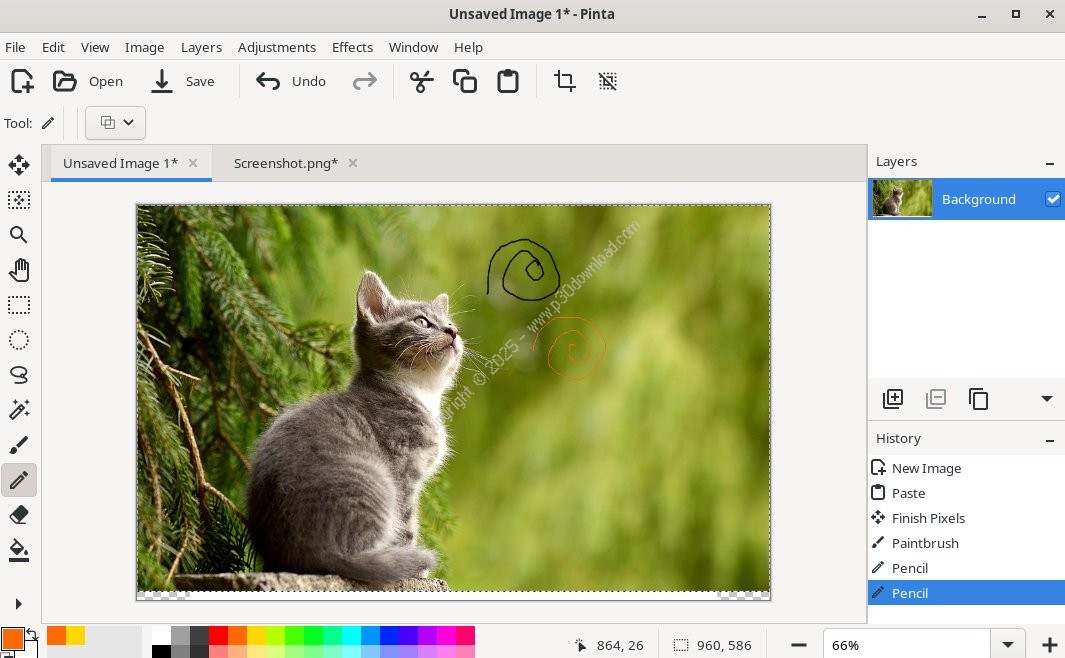Select the Eraser tool
Image resolution: width=1065 pixels, height=658 pixels.
click(x=19, y=515)
